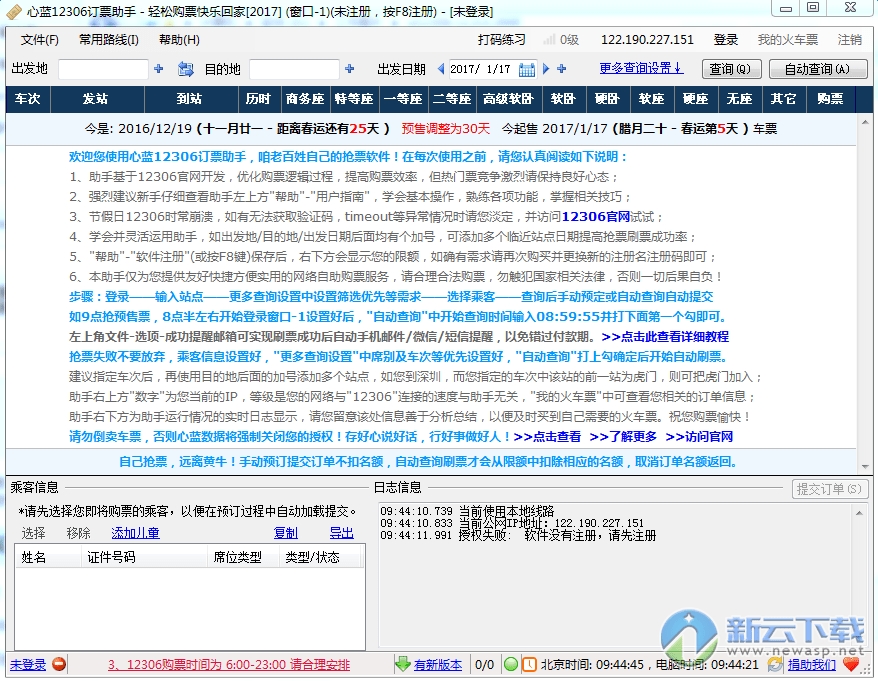
Task: Swap departure and destination stations icon
Action: click(x=185, y=69)
